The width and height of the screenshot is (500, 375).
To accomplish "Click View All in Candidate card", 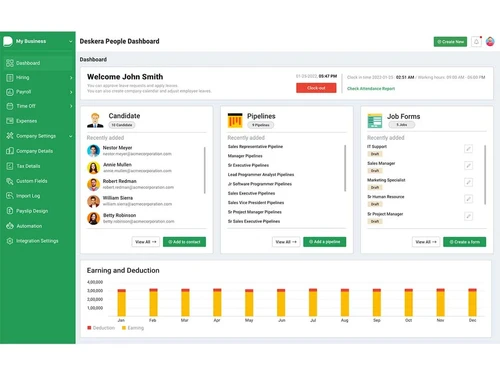I will tap(145, 242).
